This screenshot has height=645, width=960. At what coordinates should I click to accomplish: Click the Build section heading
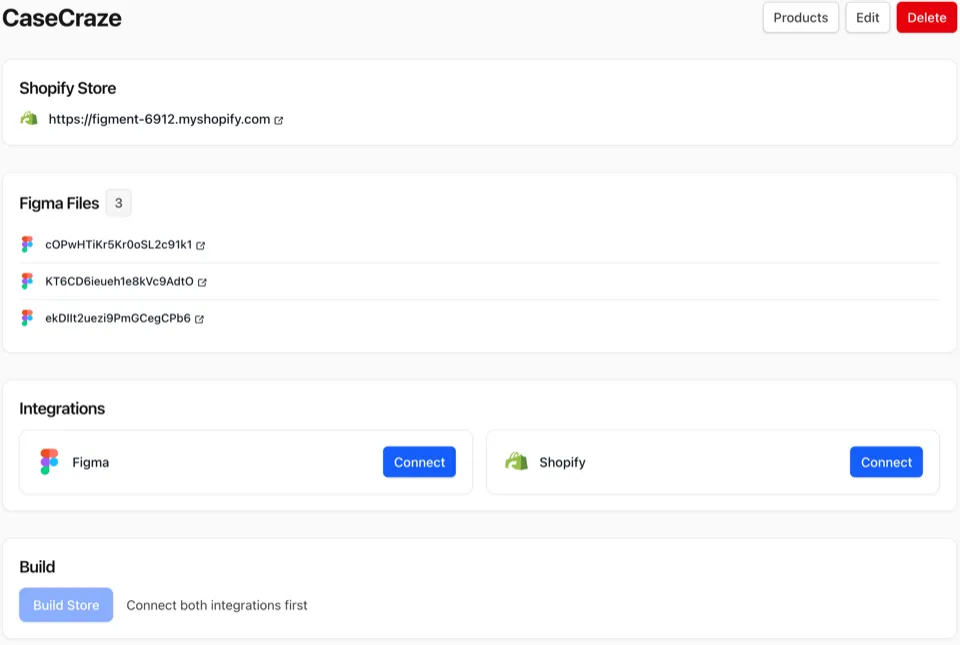point(37,567)
